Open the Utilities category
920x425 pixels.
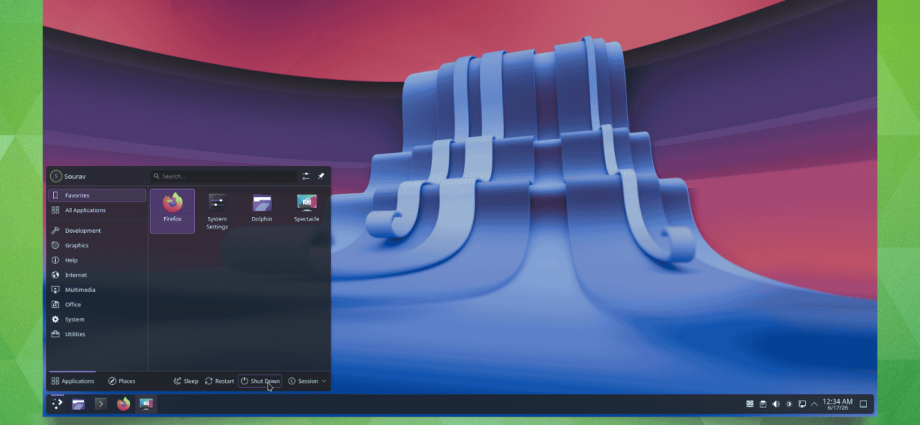pyautogui.click(x=97, y=334)
